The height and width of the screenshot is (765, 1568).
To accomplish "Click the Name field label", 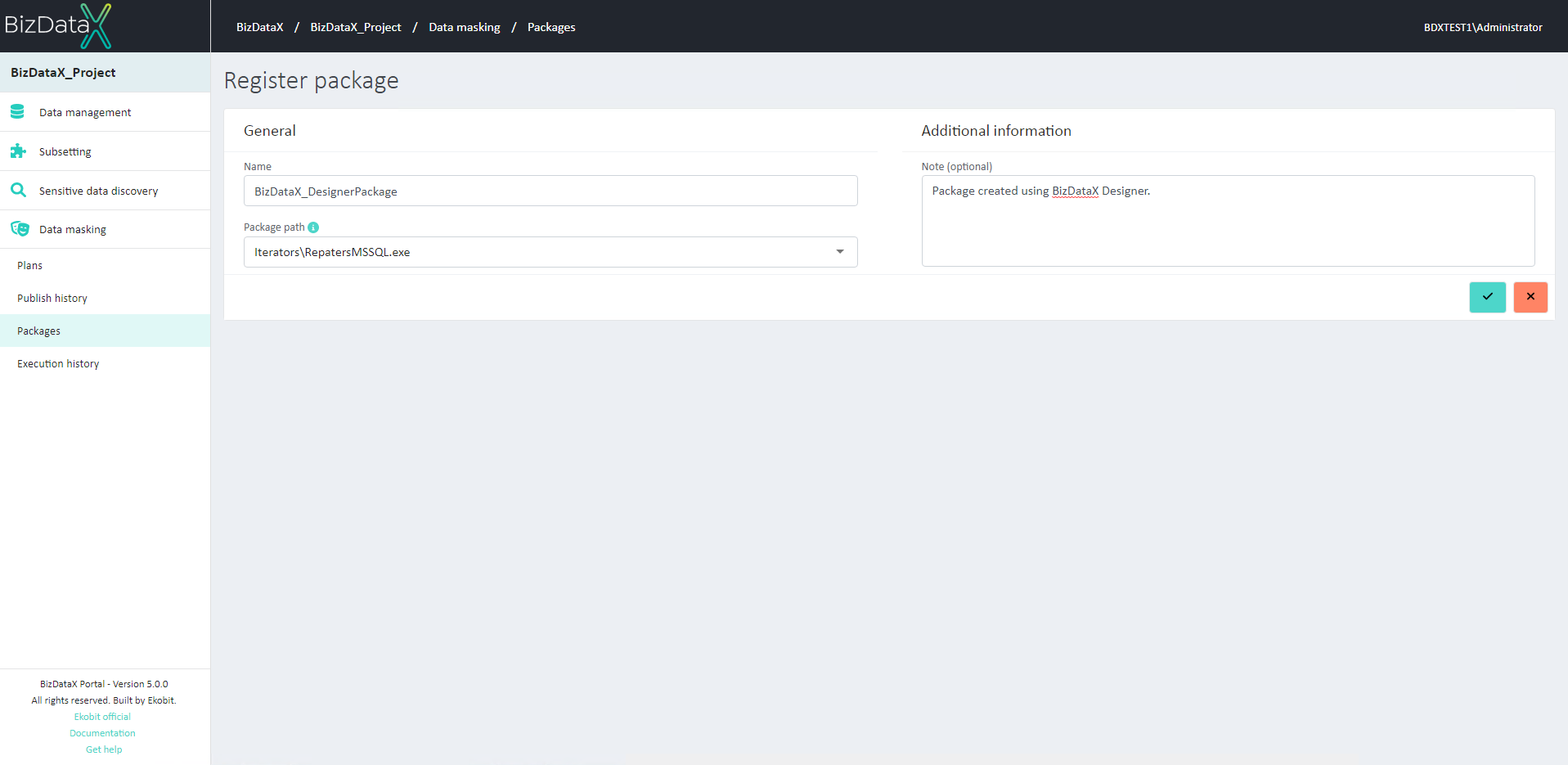I will click(258, 166).
